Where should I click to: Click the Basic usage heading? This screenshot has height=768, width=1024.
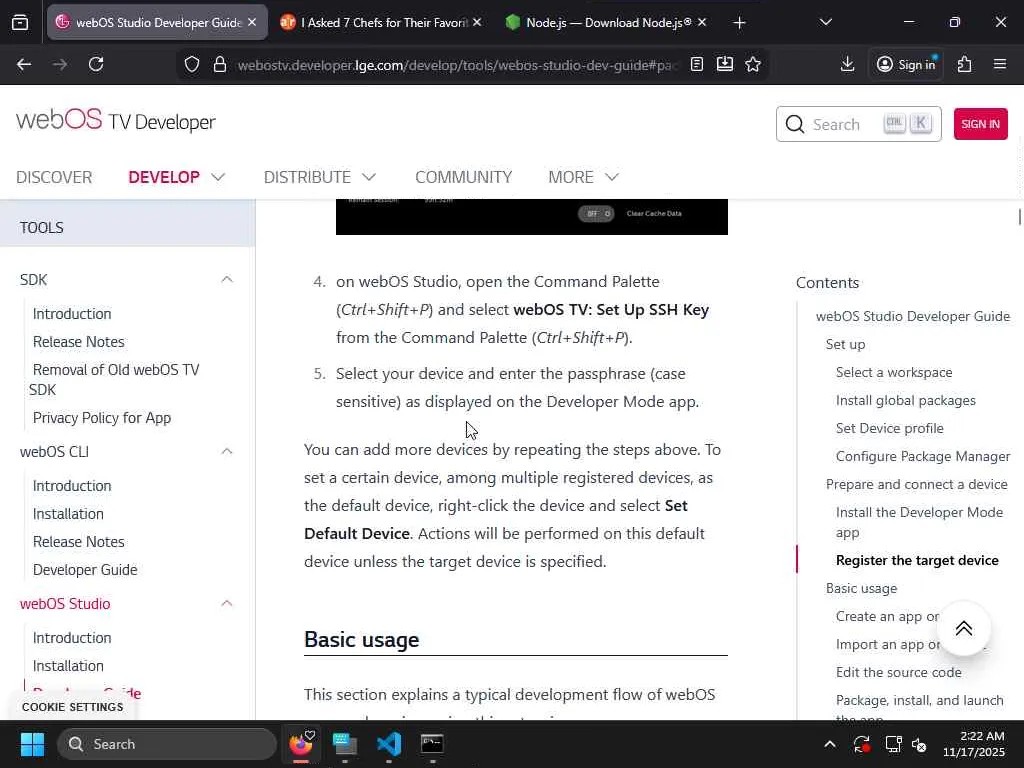tap(361, 639)
